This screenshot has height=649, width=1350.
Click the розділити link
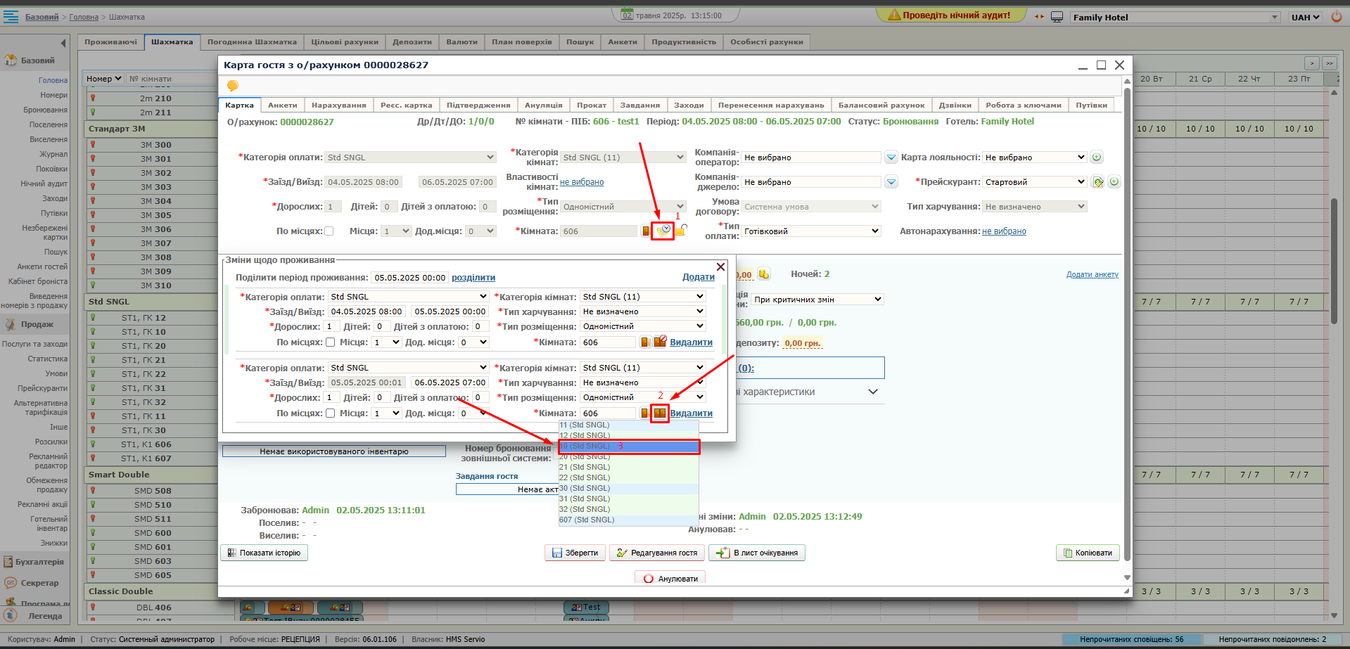pos(473,278)
